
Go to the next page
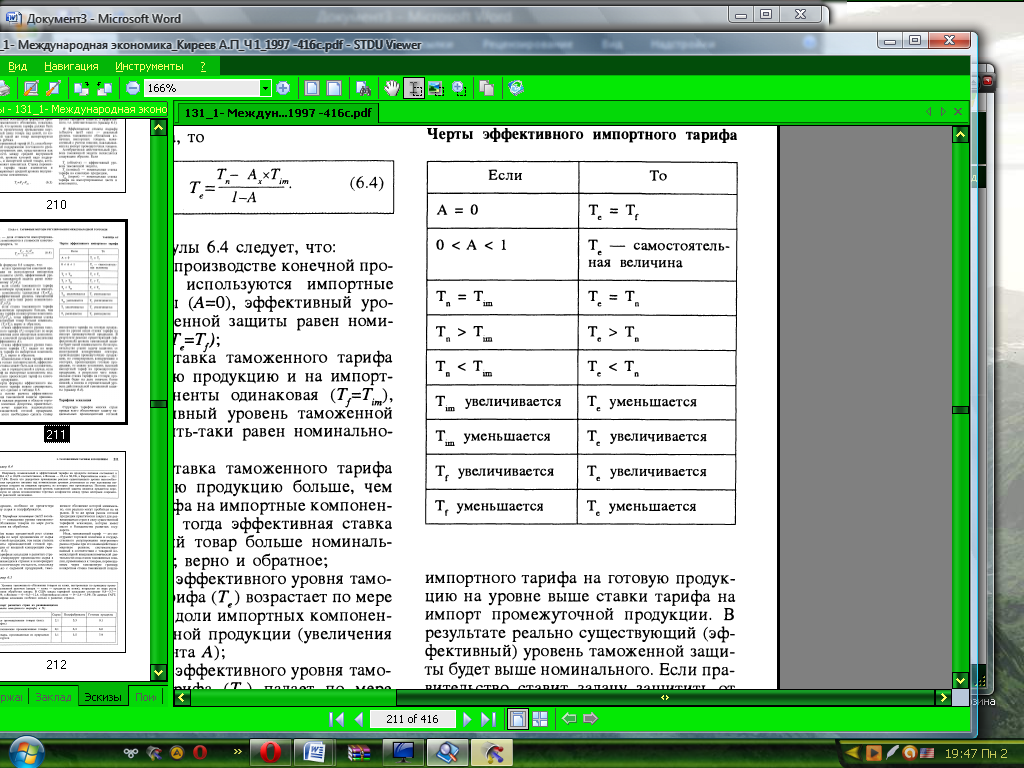(x=467, y=719)
